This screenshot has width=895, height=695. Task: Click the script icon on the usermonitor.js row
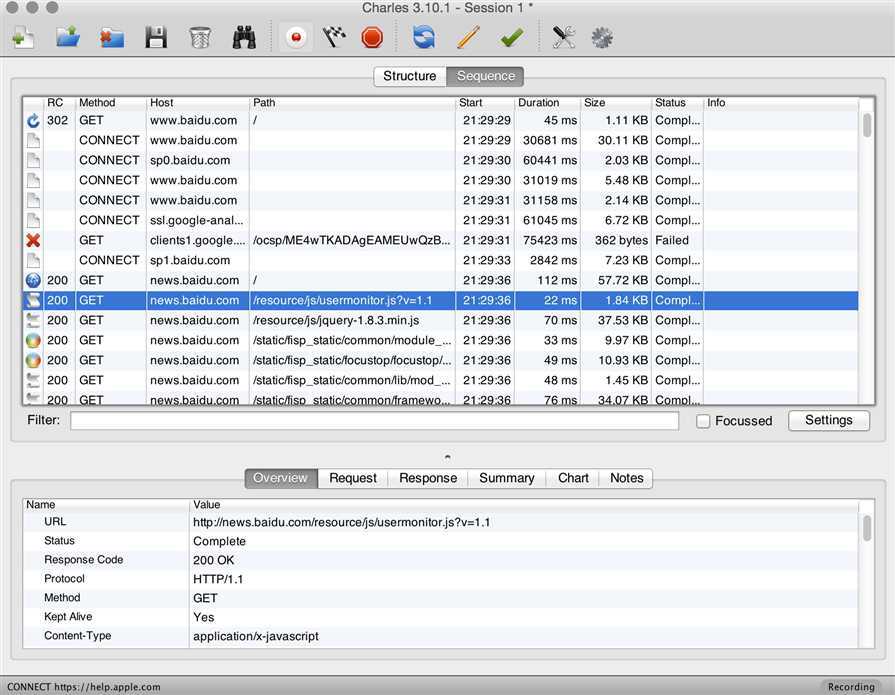tap(33, 300)
